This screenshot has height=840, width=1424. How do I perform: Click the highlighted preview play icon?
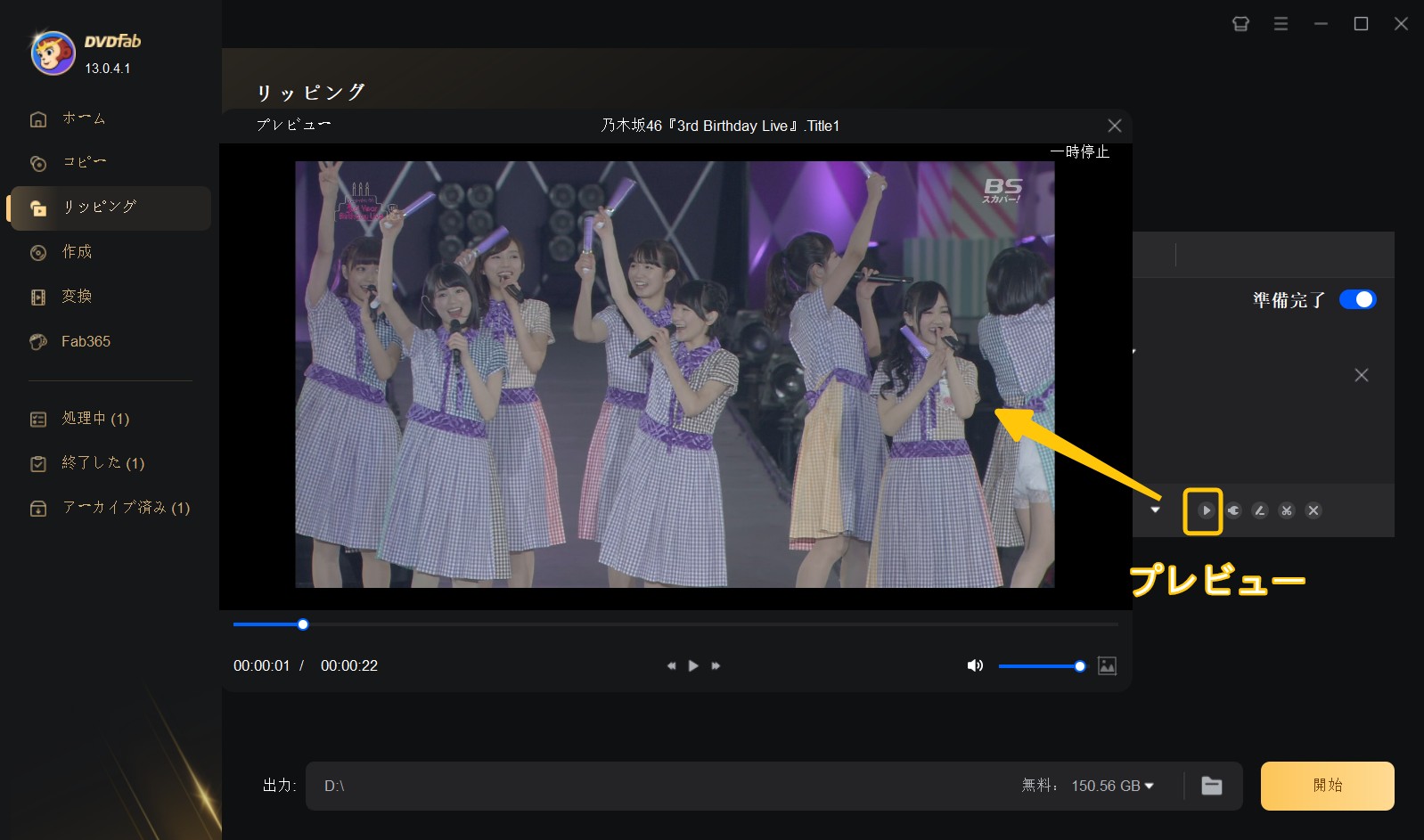pyautogui.click(x=1206, y=510)
